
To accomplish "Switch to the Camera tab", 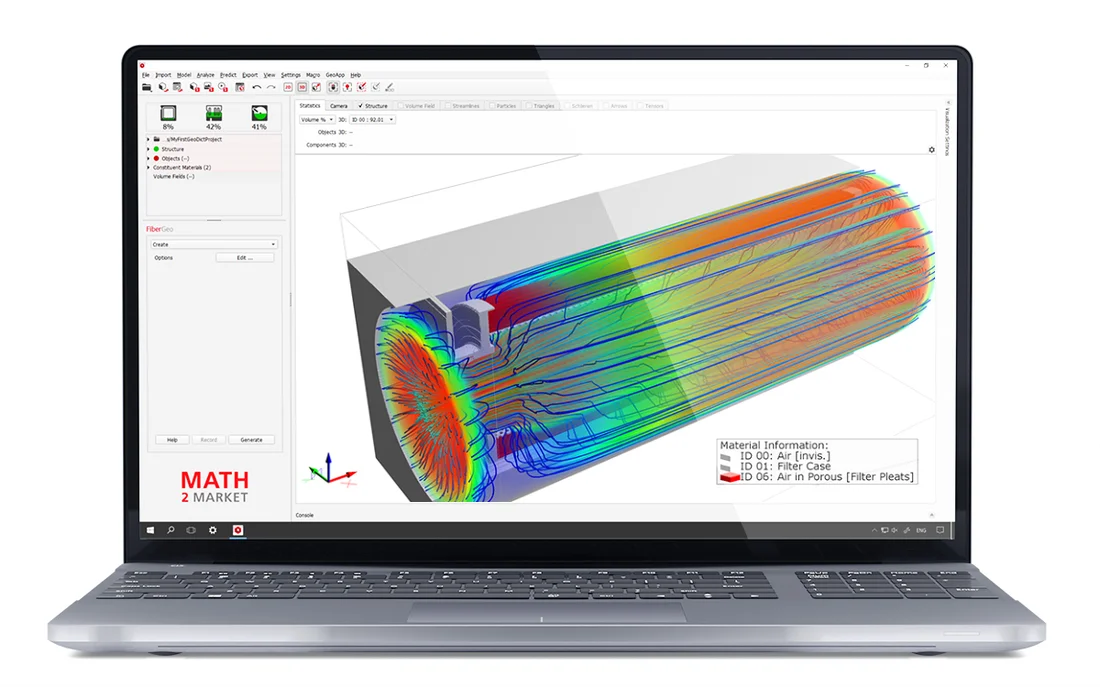I will click(x=339, y=105).
